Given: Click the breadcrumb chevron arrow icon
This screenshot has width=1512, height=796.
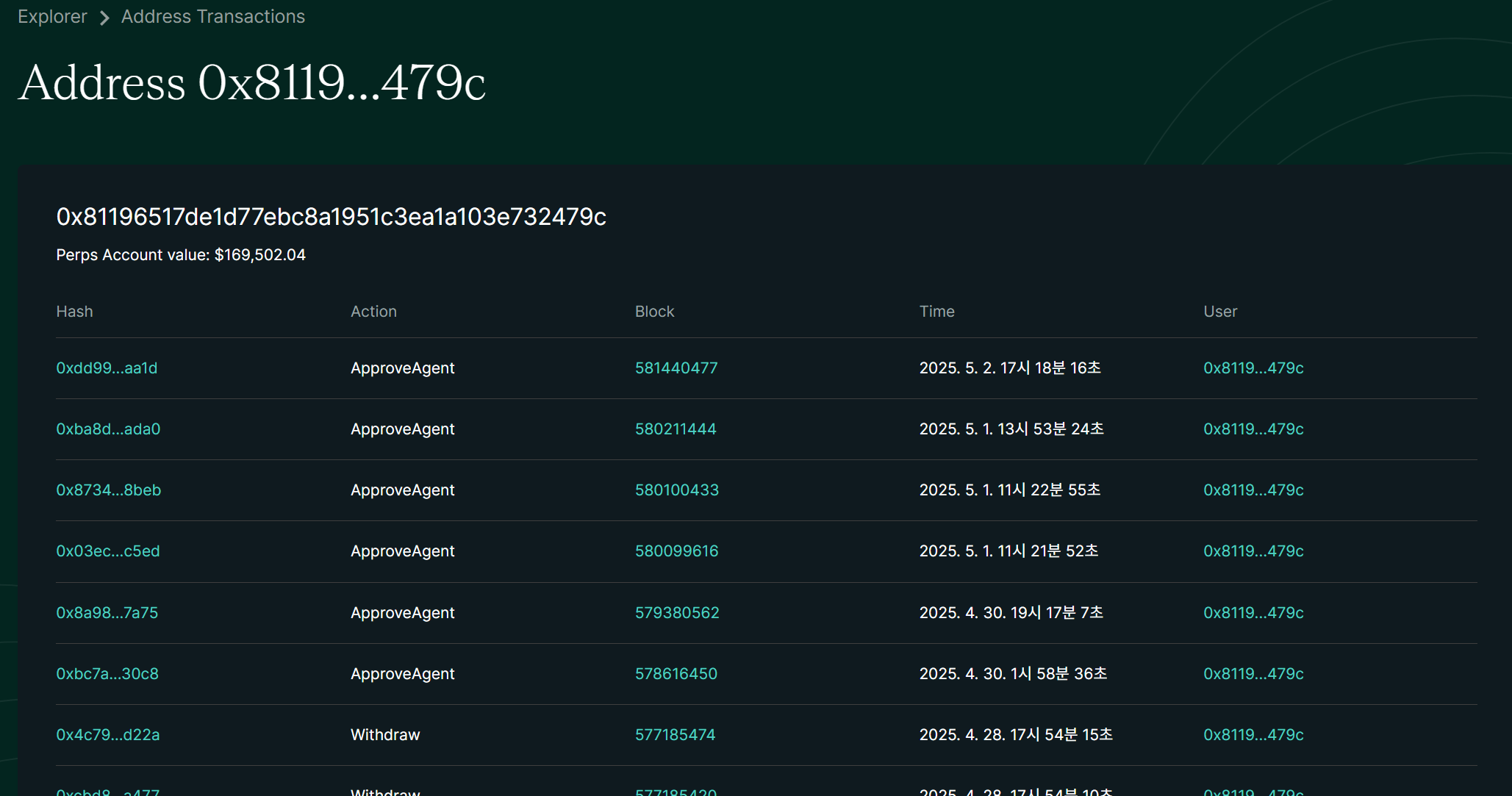Looking at the screenshot, I should 104,17.
